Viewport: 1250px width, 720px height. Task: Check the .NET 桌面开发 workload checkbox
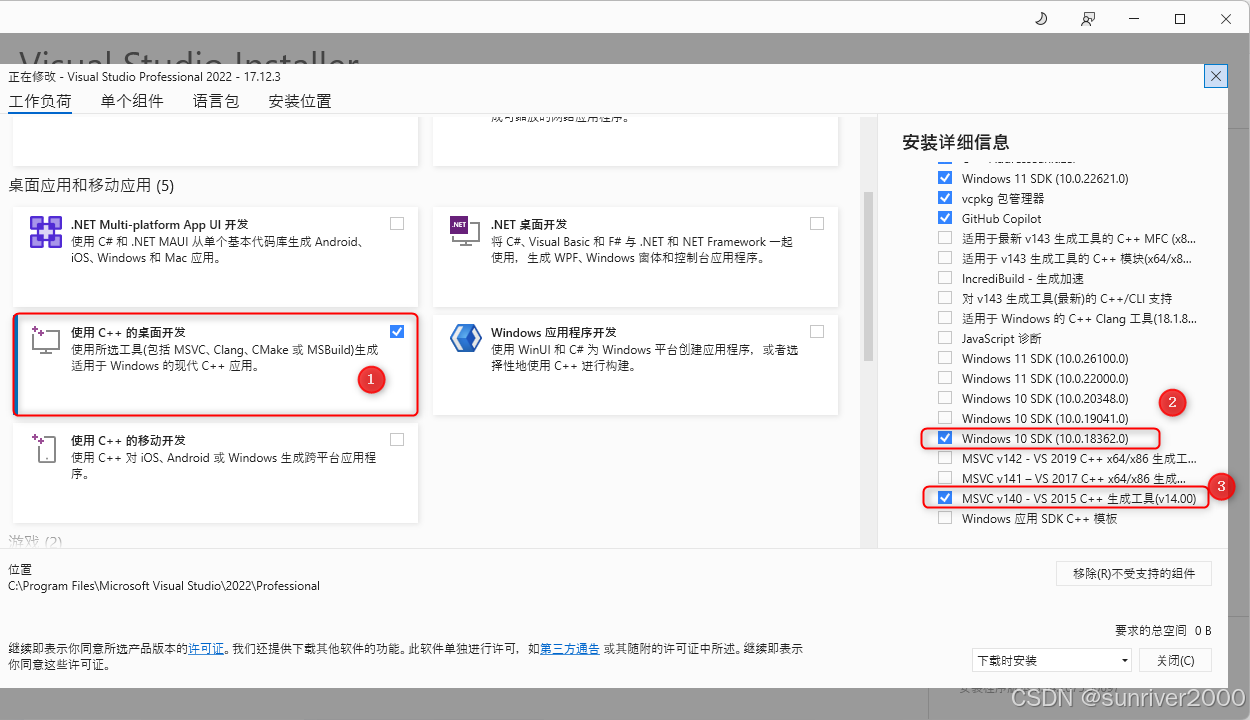click(x=817, y=224)
